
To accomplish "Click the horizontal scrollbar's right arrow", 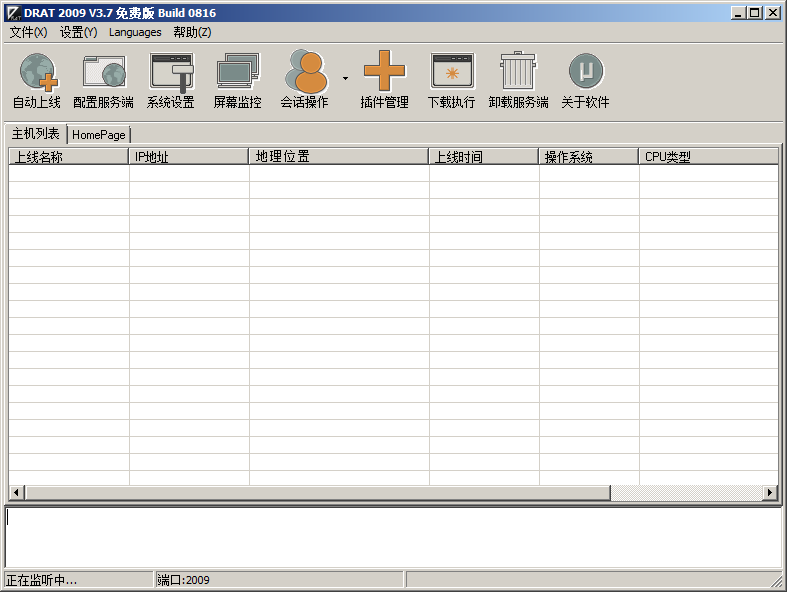I will [x=770, y=493].
